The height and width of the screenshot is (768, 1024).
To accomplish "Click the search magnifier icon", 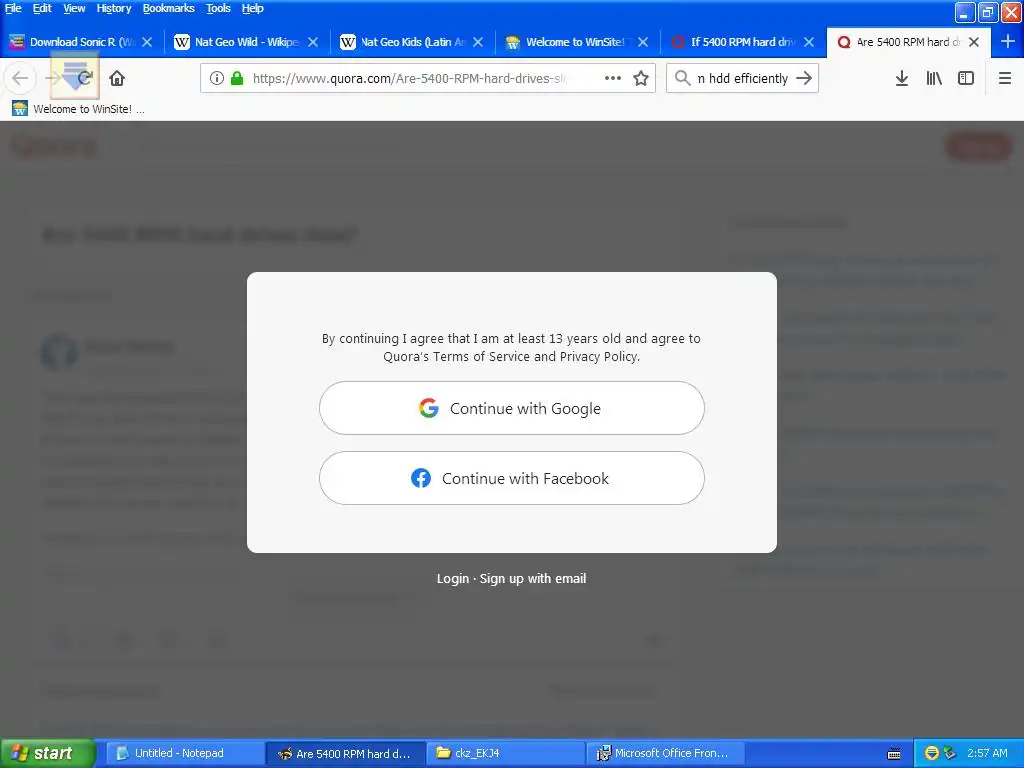I will pos(682,78).
